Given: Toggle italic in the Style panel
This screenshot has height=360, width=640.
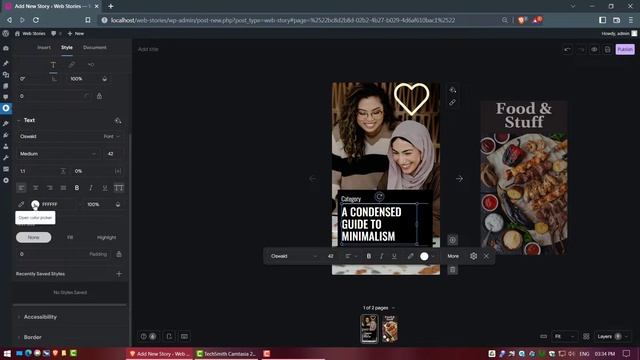Looking at the screenshot, I should click(91, 188).
